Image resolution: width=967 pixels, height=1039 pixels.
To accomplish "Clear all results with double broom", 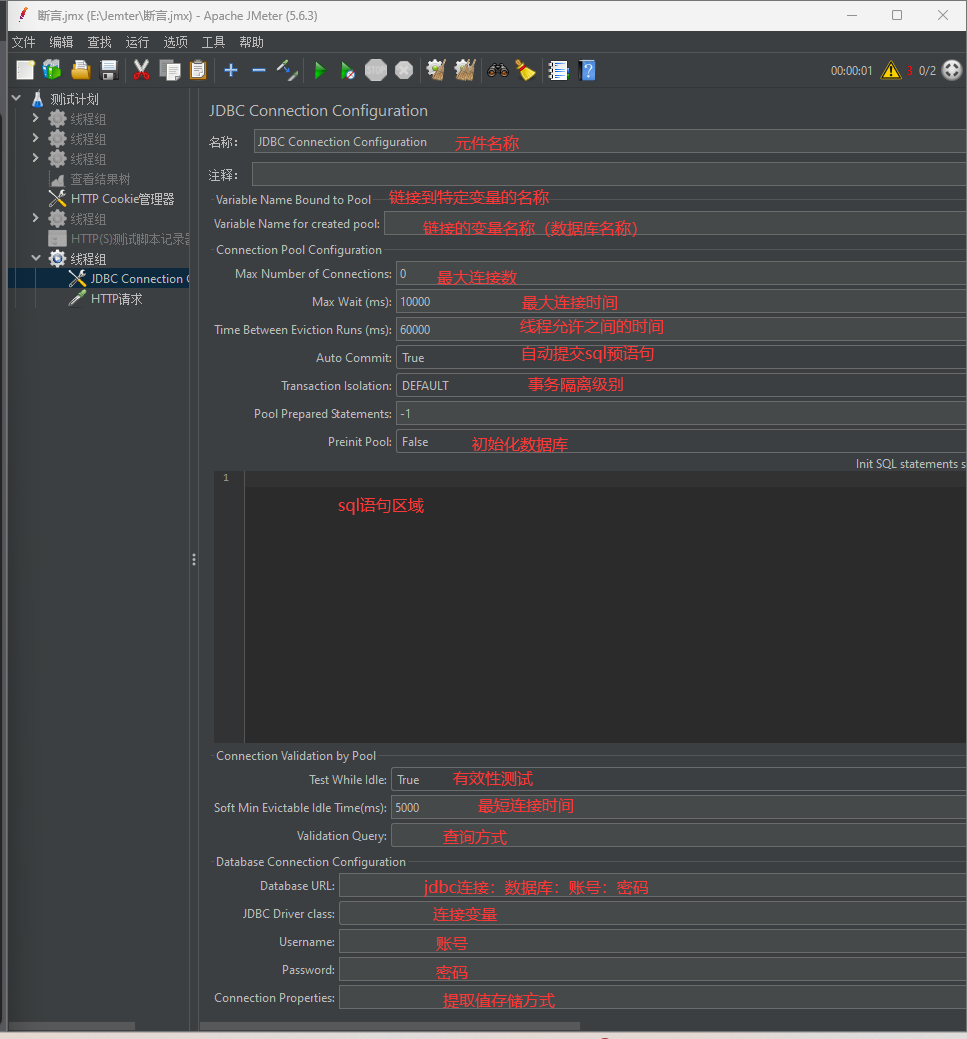I will pyautogui.click(x=465, y=70).
